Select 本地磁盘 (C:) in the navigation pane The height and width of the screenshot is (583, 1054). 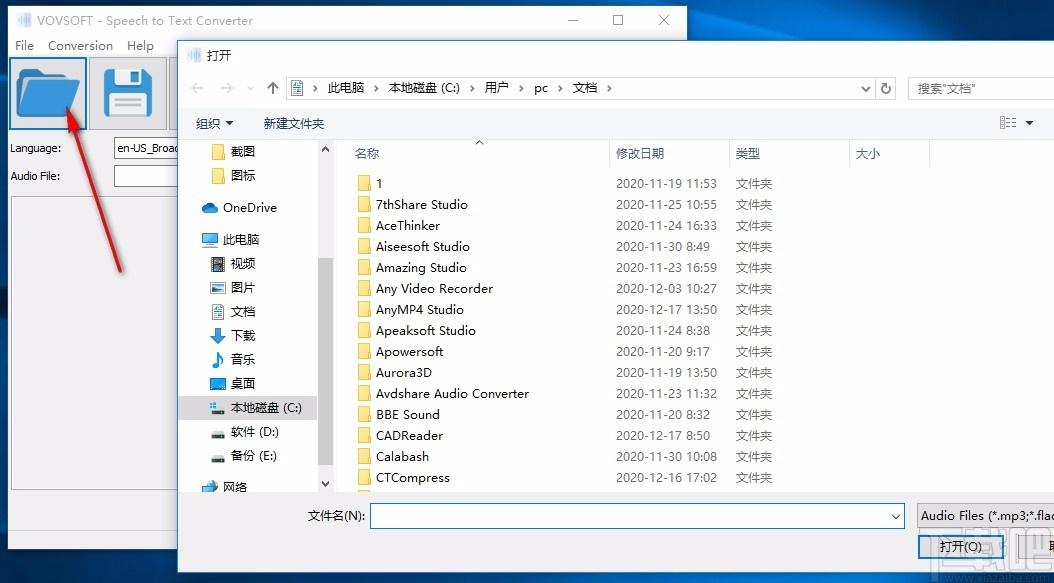(x=247, y=407)
